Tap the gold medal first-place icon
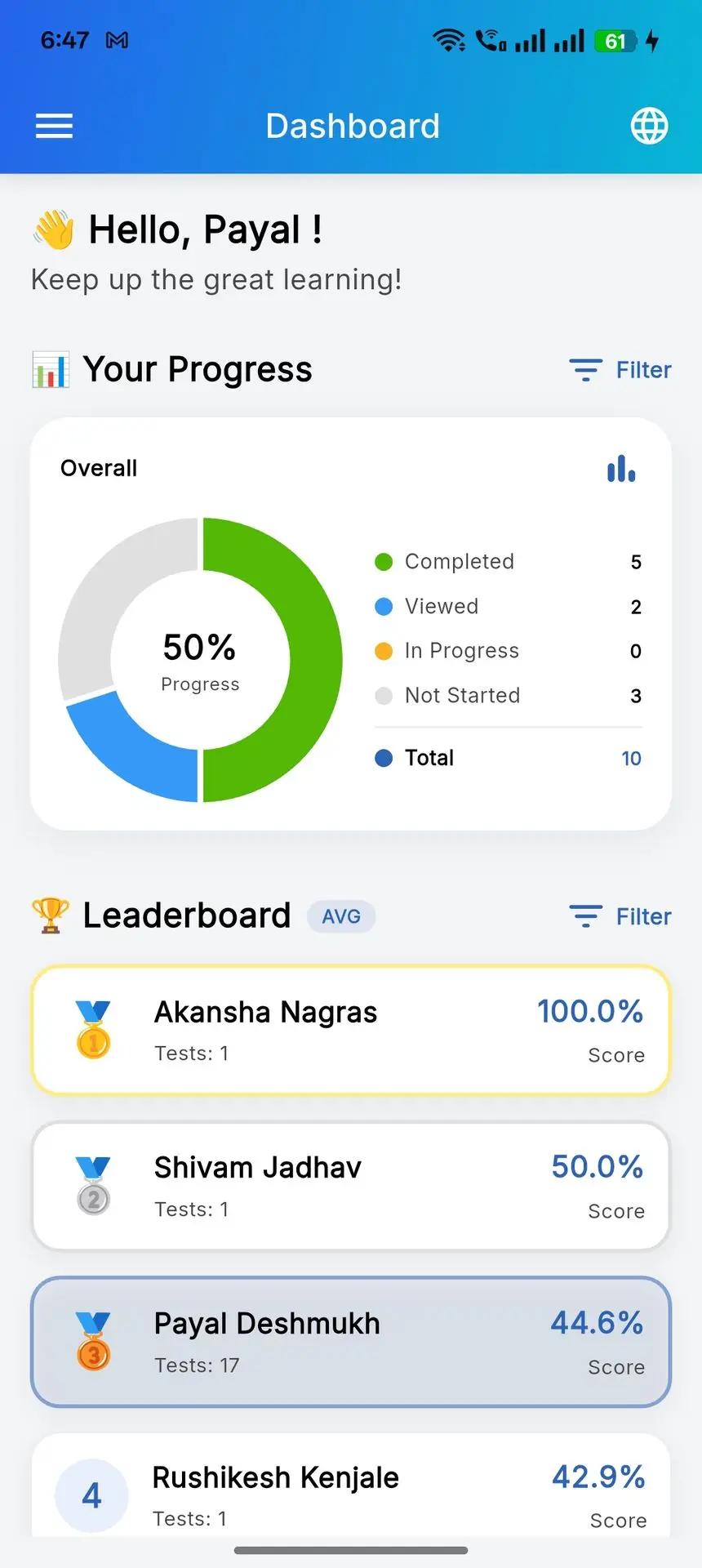Image resolution: width=702 pixels, height=1568 pixels. [93, 1029]
